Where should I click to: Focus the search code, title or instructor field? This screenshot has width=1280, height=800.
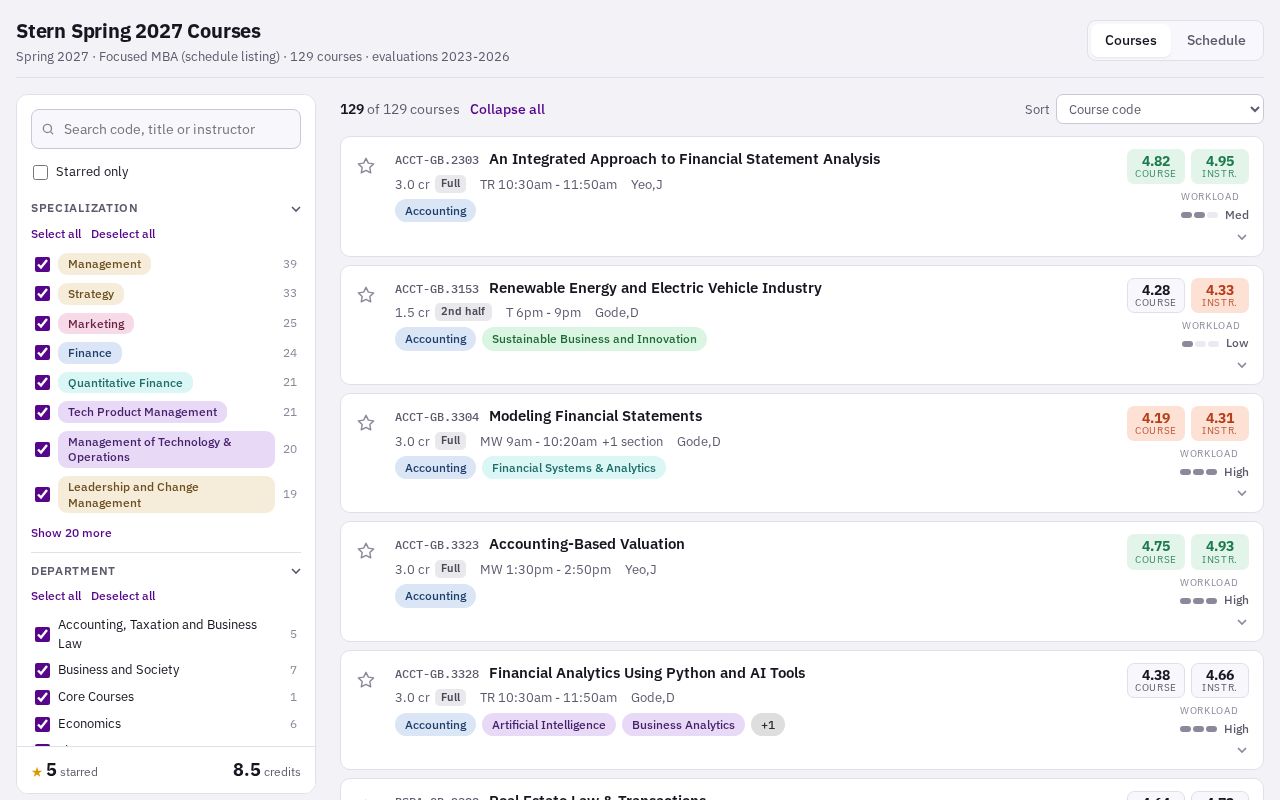pyautogui.click(x=166, y=129)
